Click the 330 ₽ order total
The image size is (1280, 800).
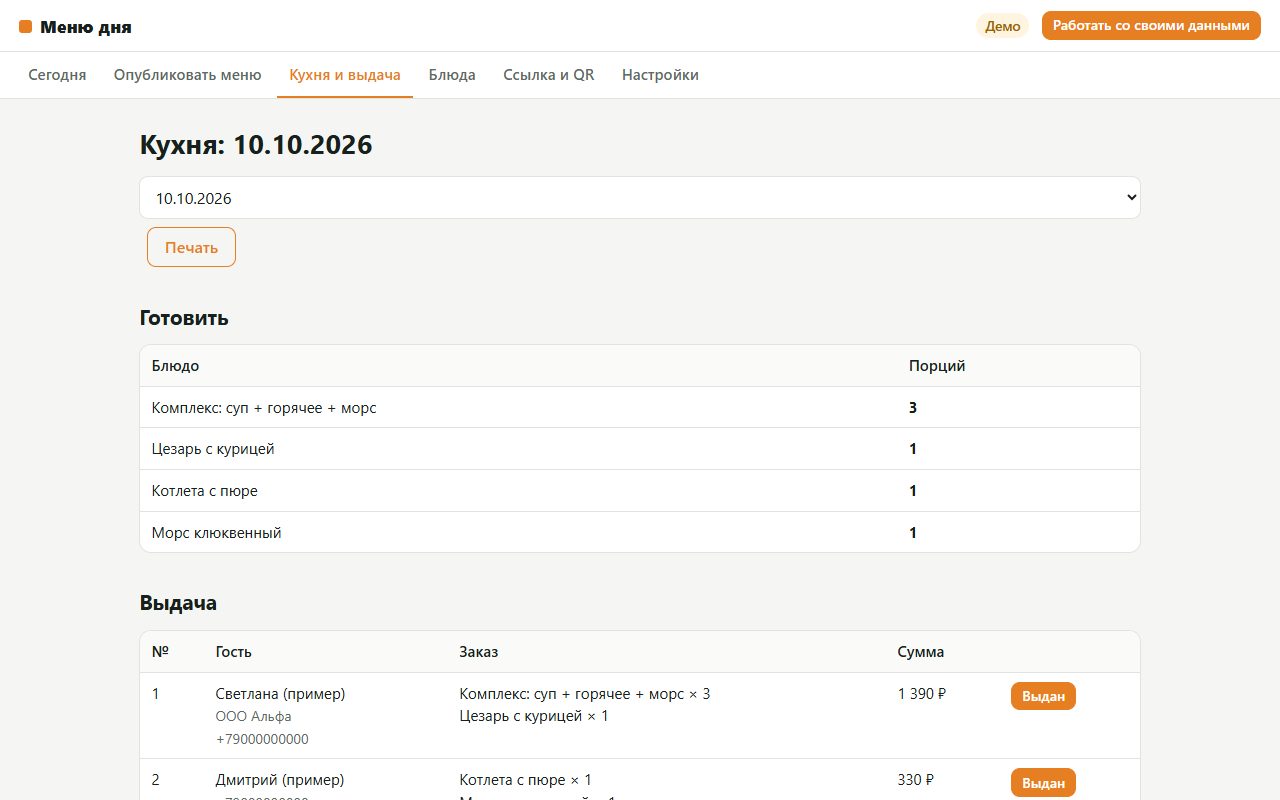coord(916,780)
